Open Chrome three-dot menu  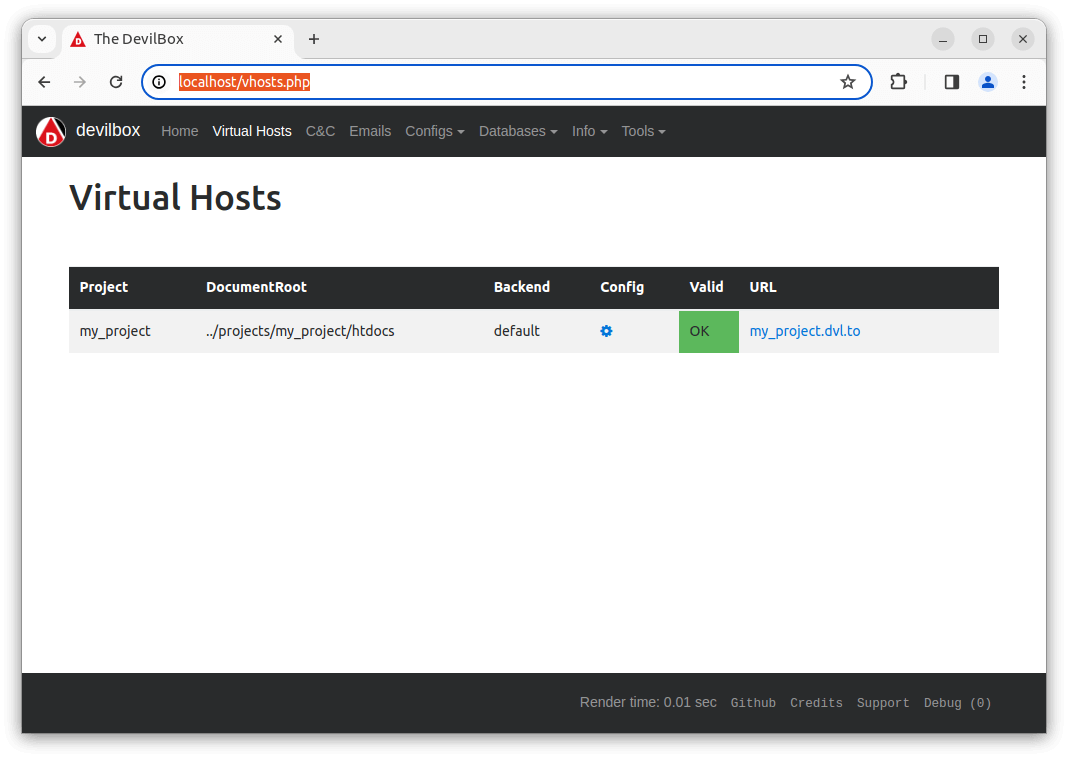[x=1023, y=82]
